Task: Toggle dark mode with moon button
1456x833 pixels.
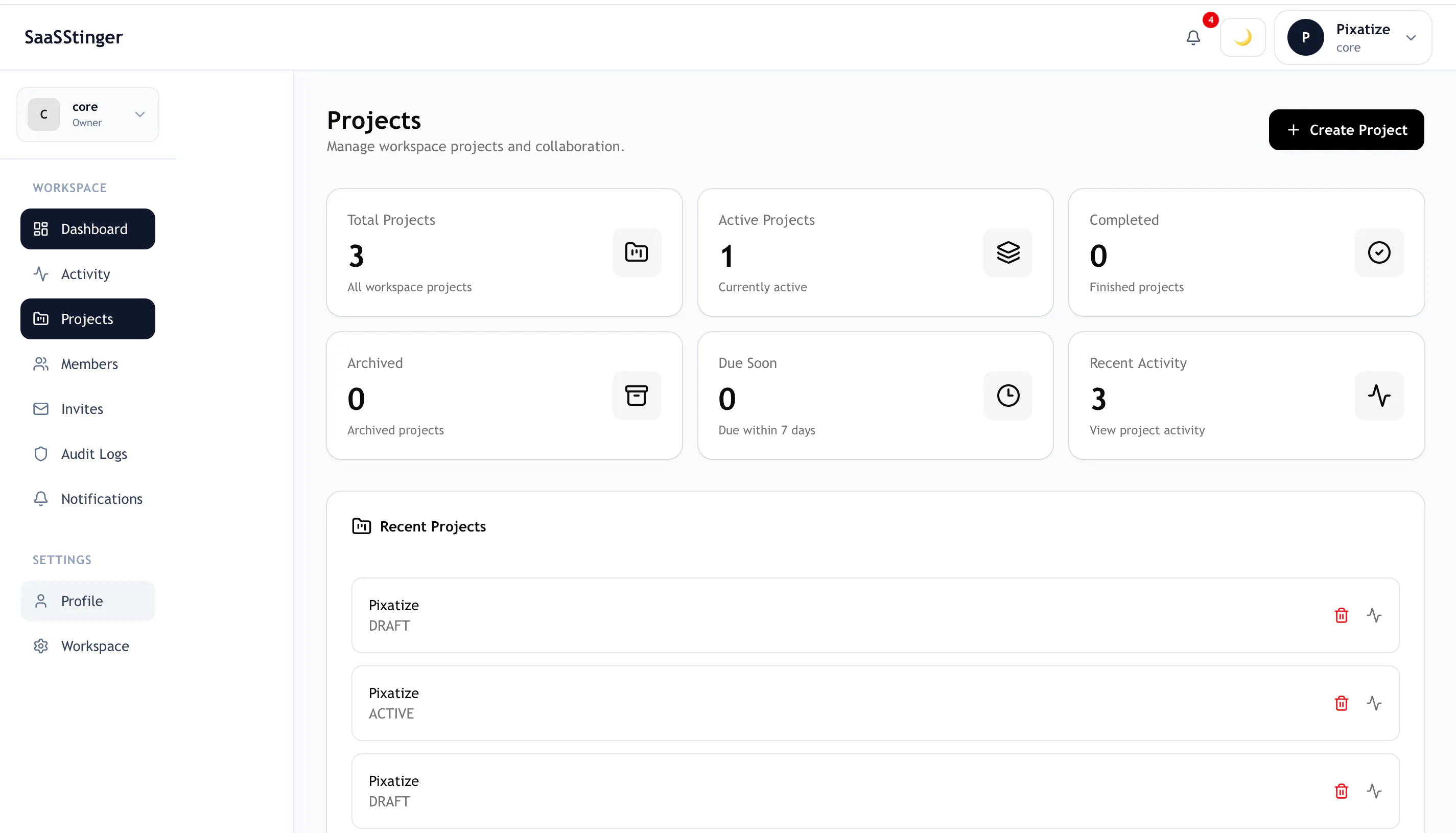Action: [1242, 38]
